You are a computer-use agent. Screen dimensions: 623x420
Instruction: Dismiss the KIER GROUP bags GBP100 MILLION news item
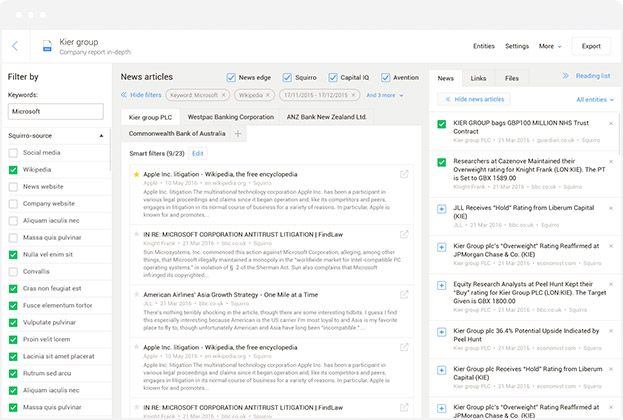pyautogui.click(x=611, y=124)
